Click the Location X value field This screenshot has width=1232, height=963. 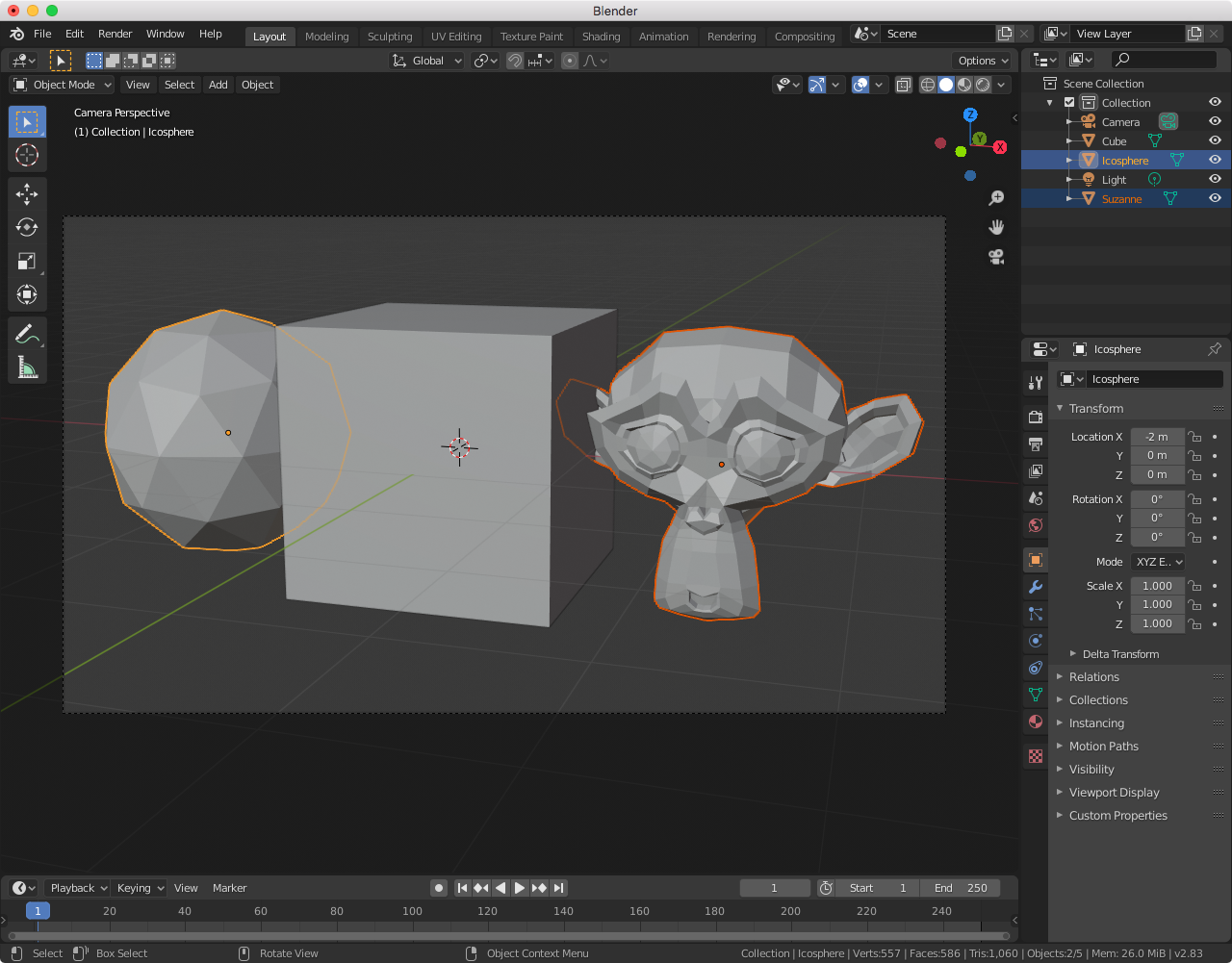click(x=1156, y=437)
